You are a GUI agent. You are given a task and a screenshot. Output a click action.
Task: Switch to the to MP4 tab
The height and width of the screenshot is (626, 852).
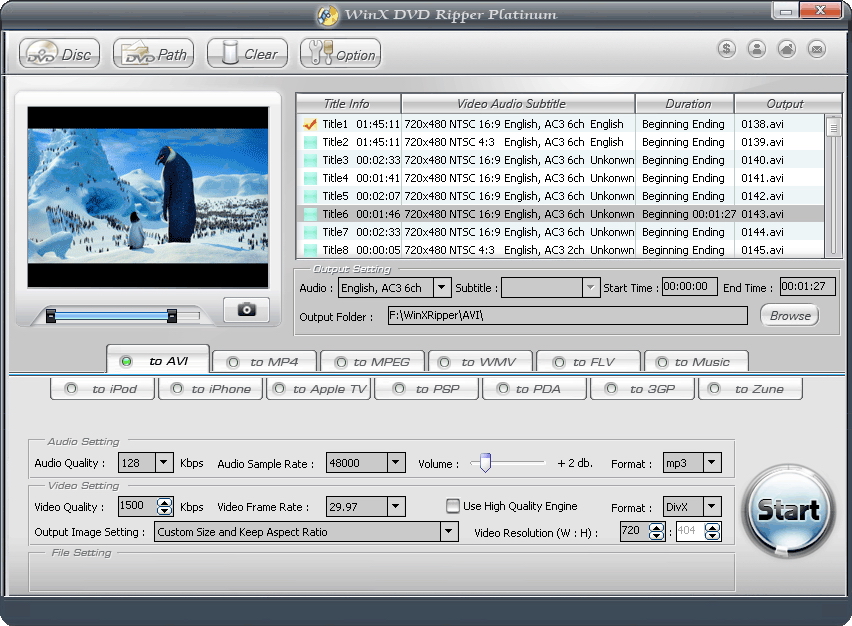pos(265,362)
